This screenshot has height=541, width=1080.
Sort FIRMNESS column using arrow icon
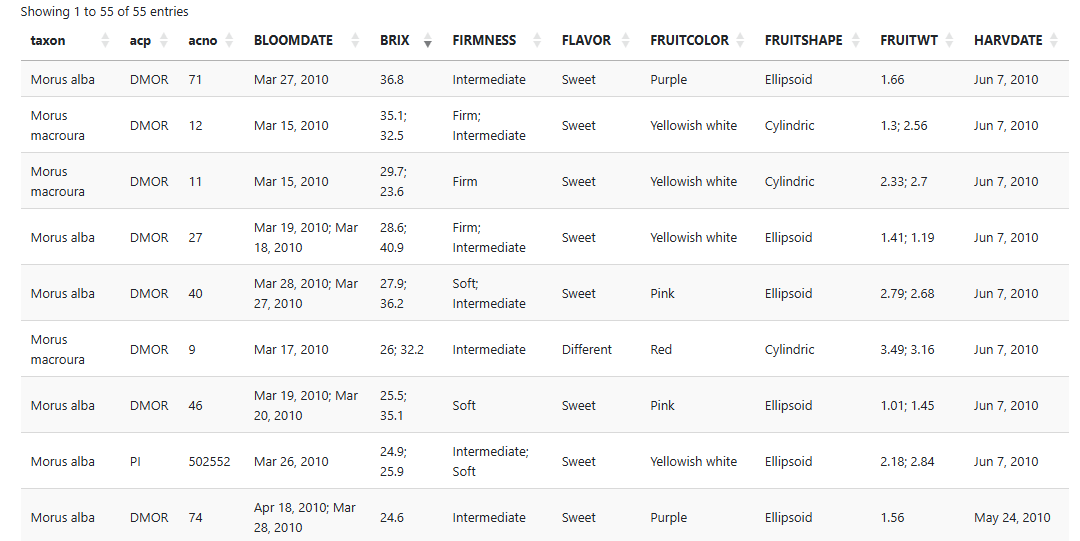point(537,41)
